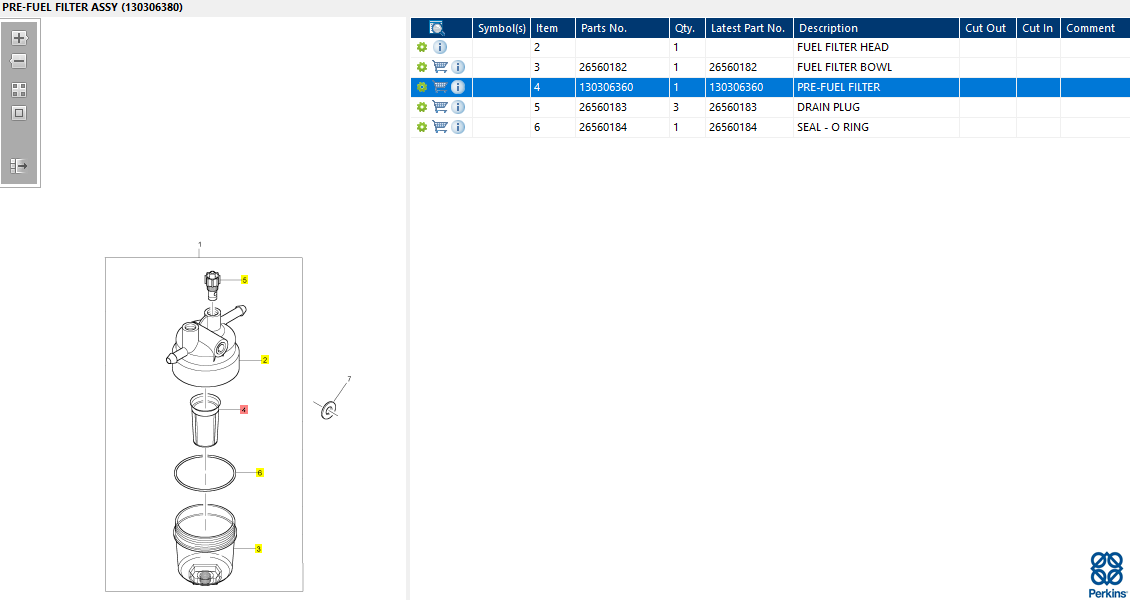
Task: Click the fuel filter bowl drawing
Action: tap(205, 546)
